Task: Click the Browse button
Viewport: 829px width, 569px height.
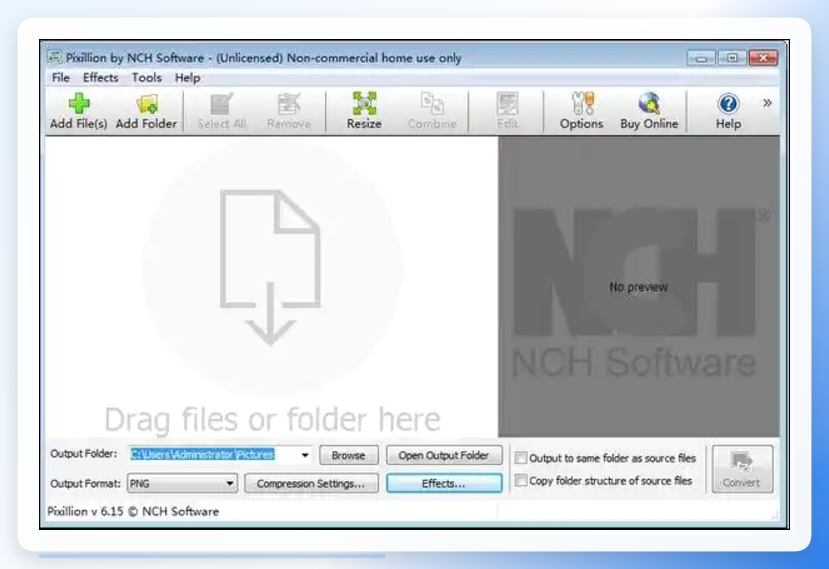Action: [x=348, y=455]
